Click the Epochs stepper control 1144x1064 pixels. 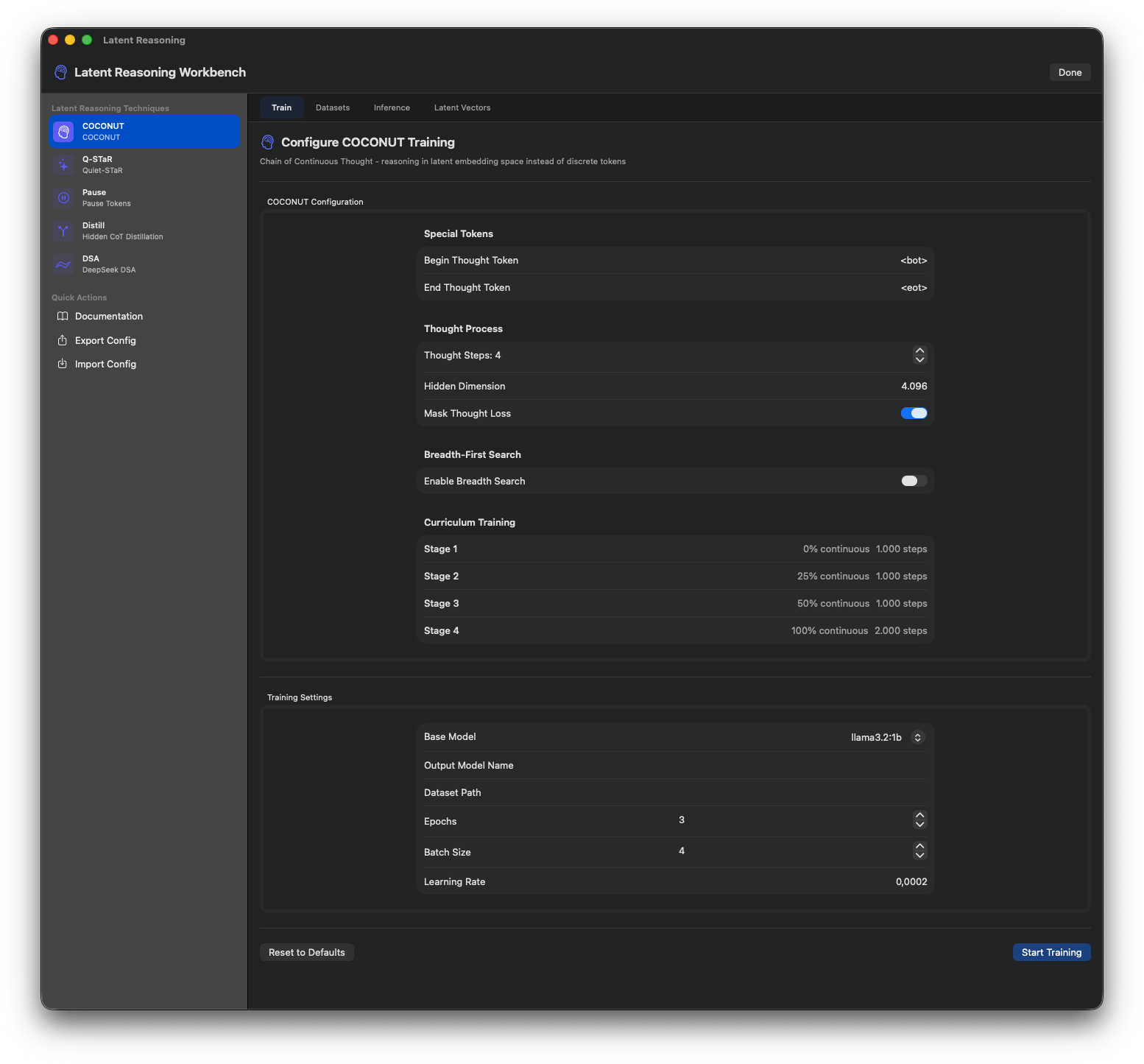[919, 820]
